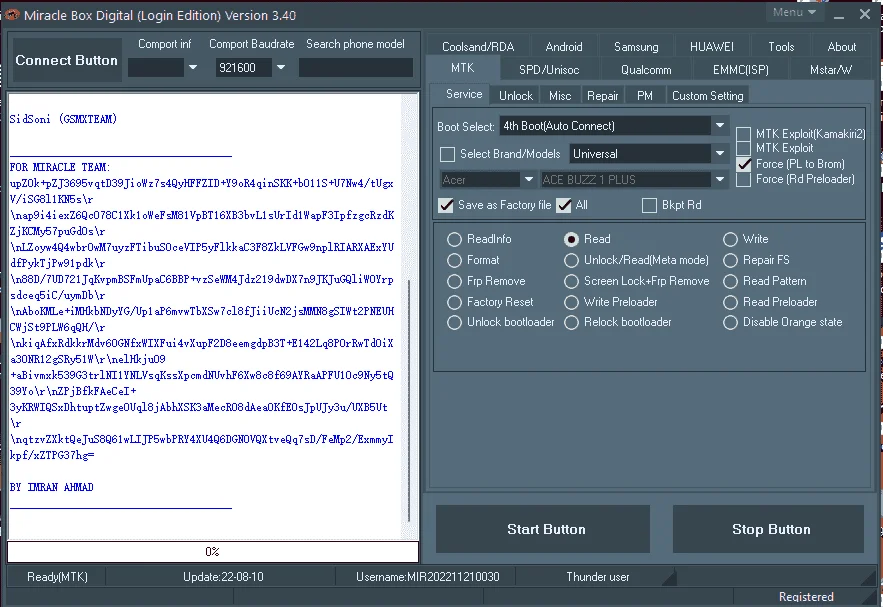Switch to the HUAWEI tab

tap(712, 47)
